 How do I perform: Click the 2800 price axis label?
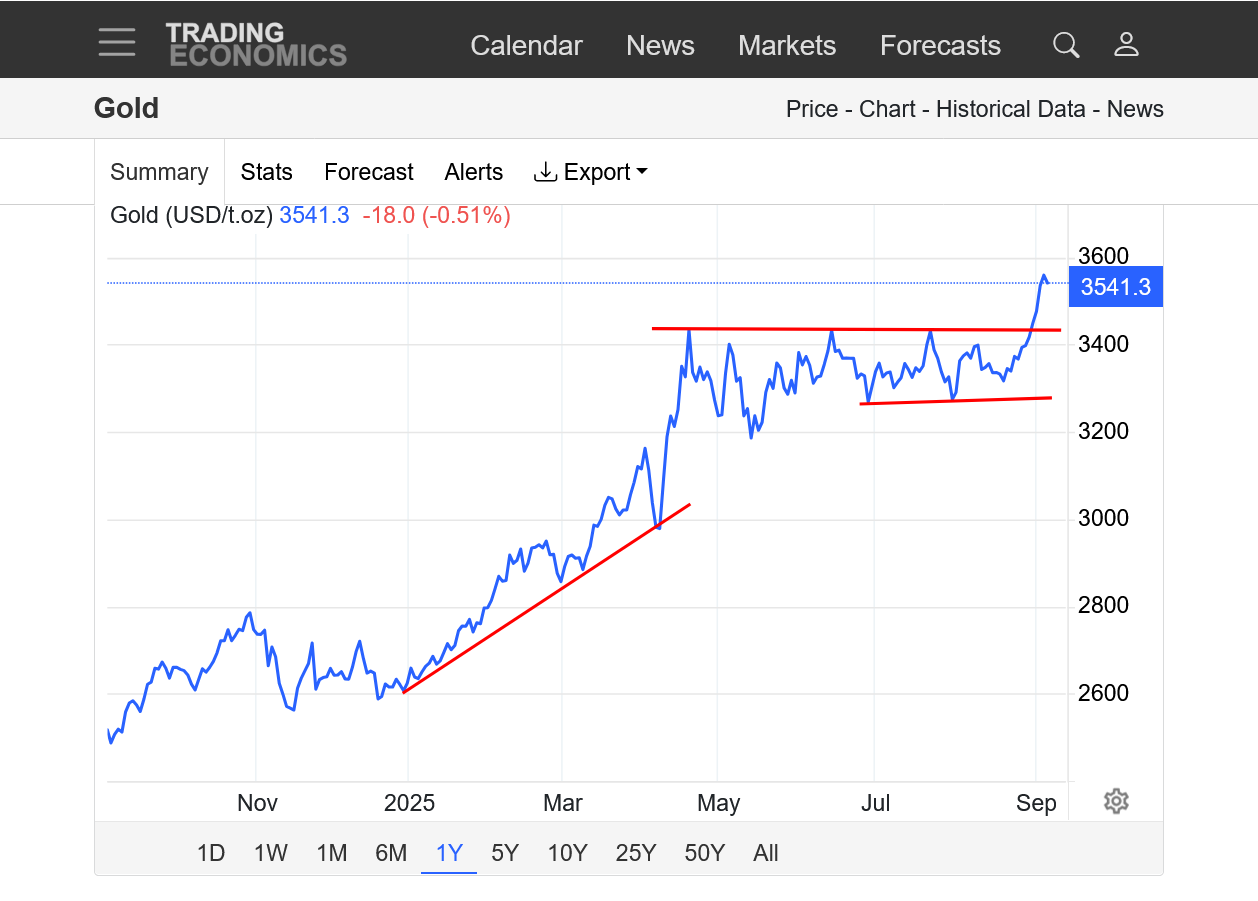tap(1104, 606)
